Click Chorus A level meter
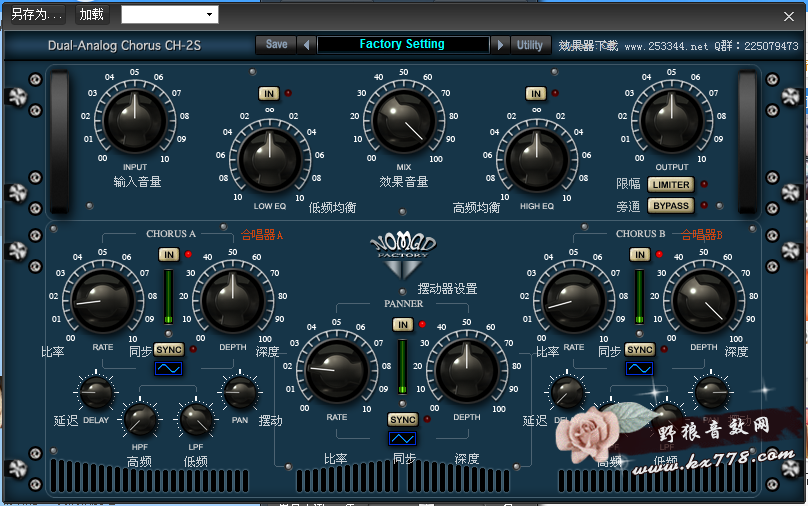The image size is (808, 506). (169, 296)
